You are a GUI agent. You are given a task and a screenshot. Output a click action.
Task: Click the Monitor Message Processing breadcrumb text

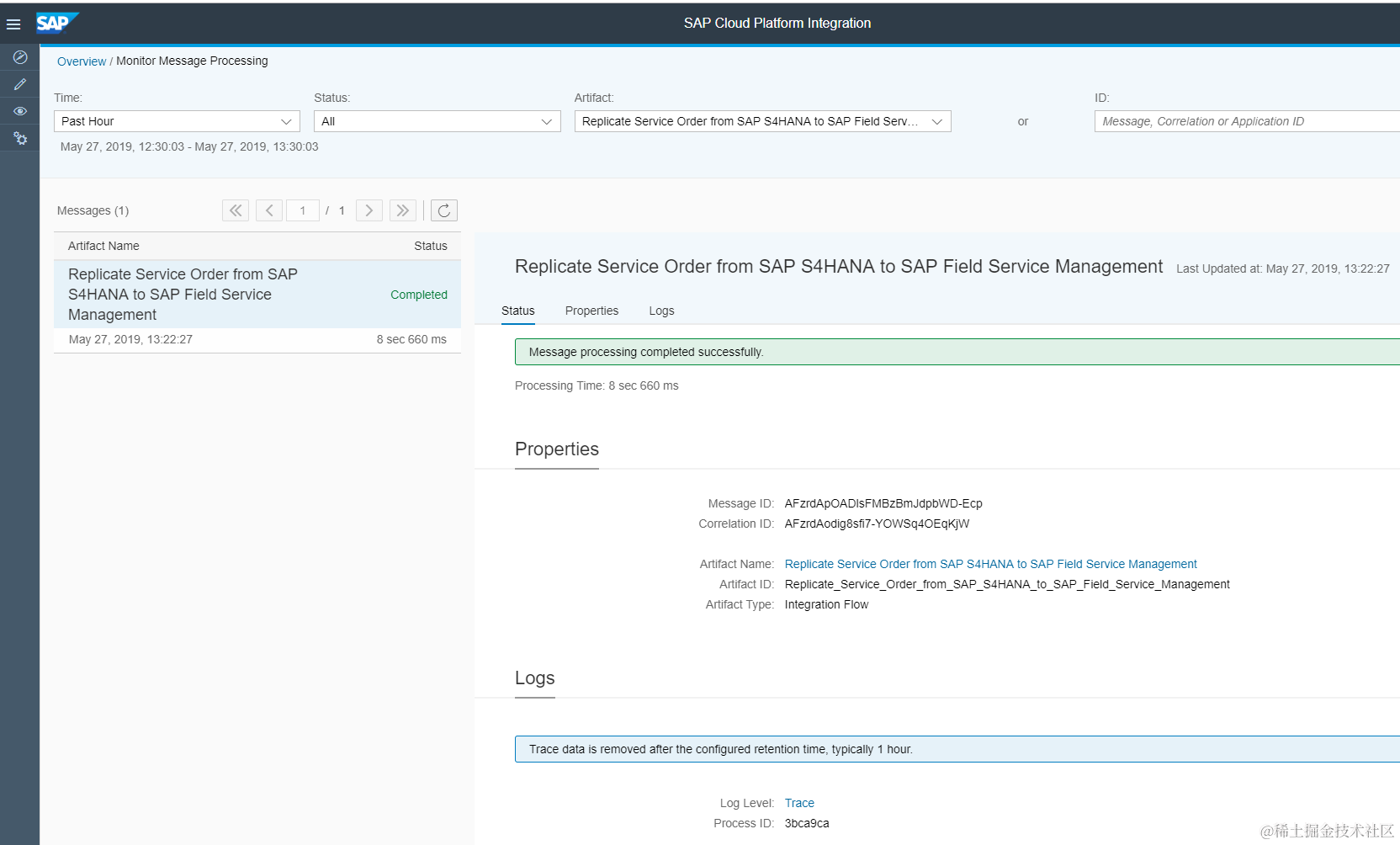(192, 61)
